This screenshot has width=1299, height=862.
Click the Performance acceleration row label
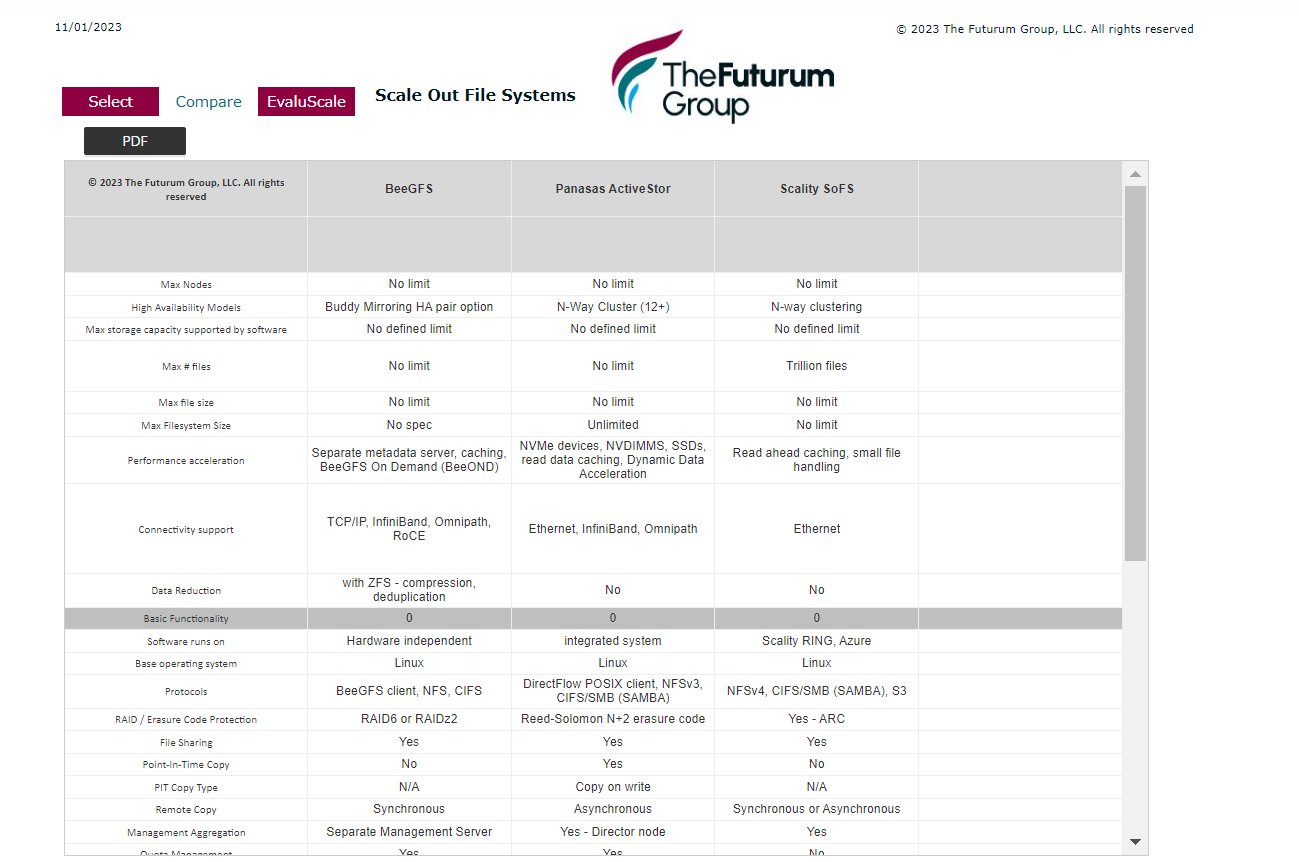(x=186, y=461)
